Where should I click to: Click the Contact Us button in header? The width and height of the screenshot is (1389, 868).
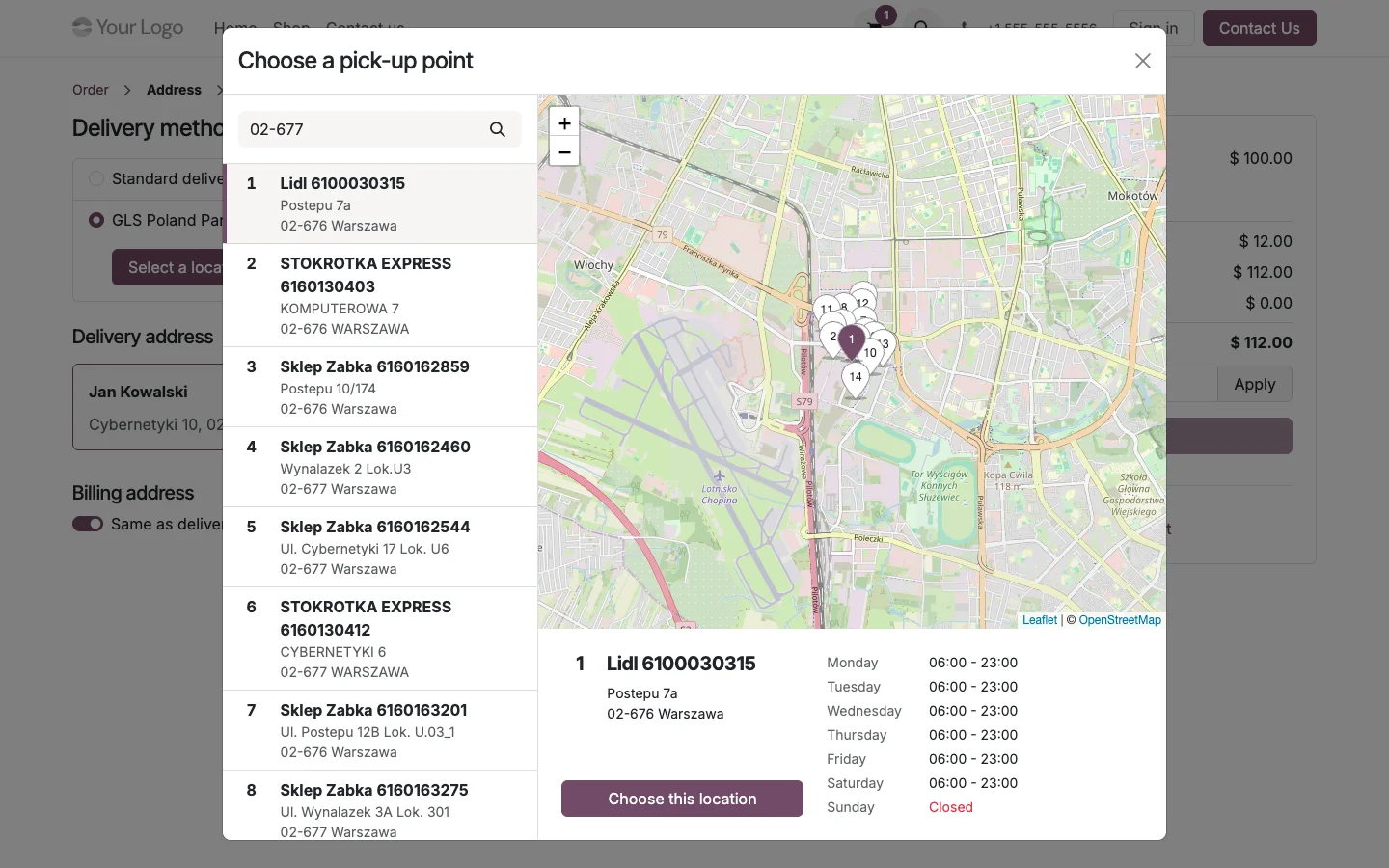click(x=1259, y=28)
